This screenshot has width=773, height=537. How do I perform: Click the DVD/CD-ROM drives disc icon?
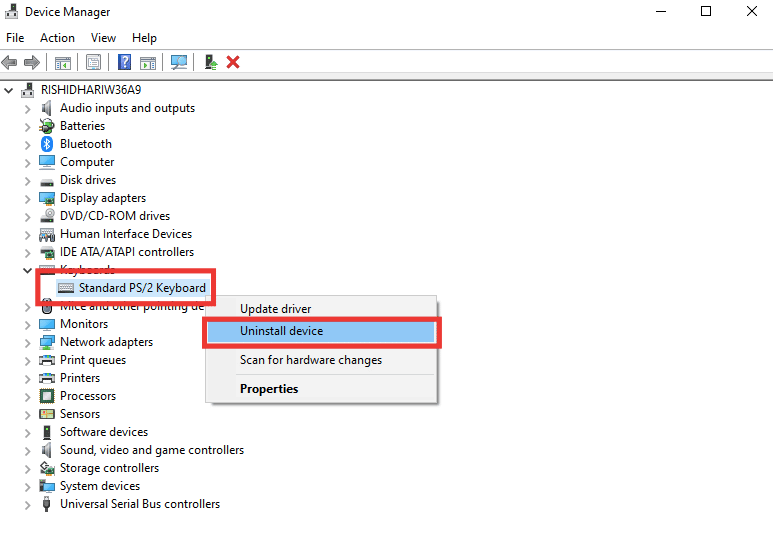coord(47,215)
